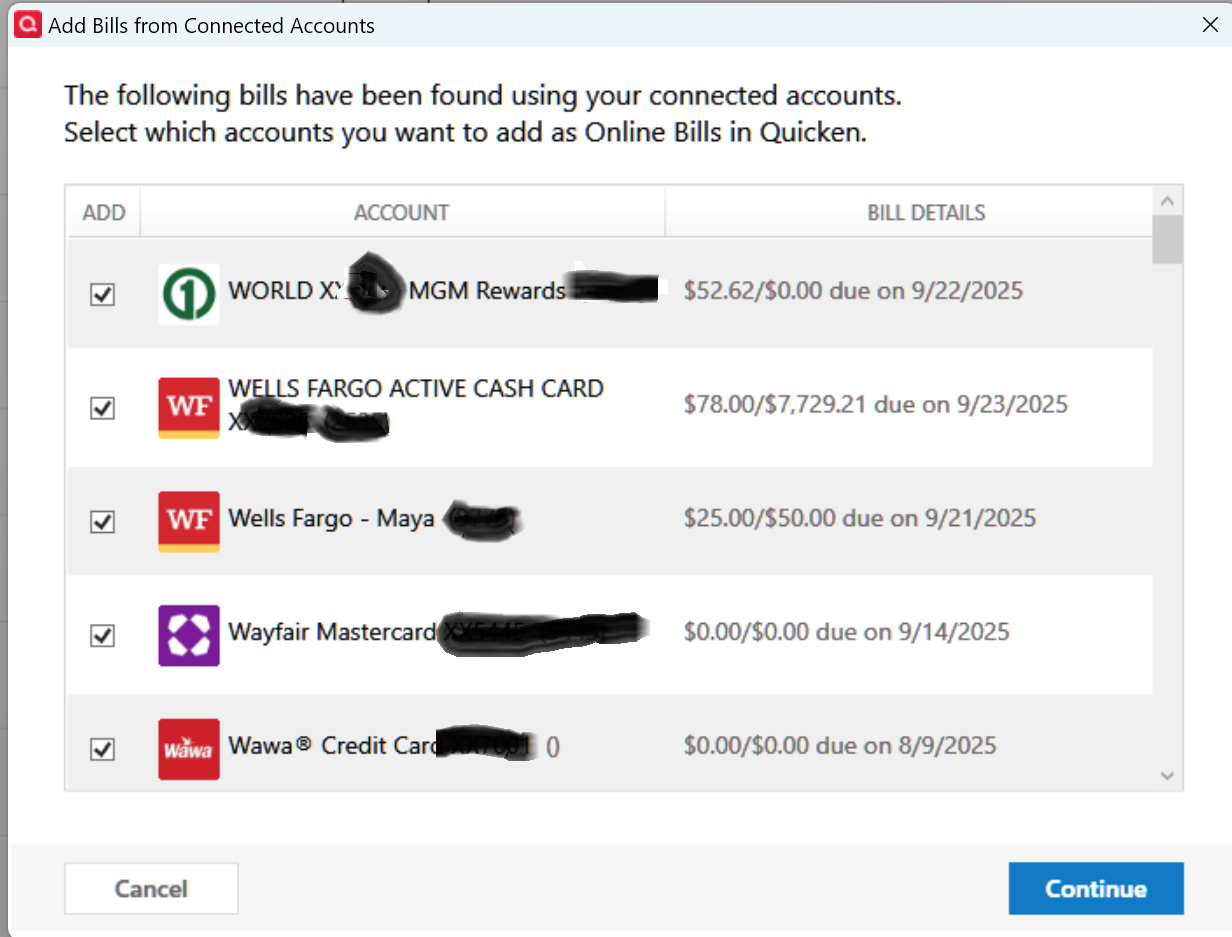Screen dimensions: 1232x937
Task: Uncheck the Wells Fargo Active Cash Card checkbox
Action: (103, 408)
